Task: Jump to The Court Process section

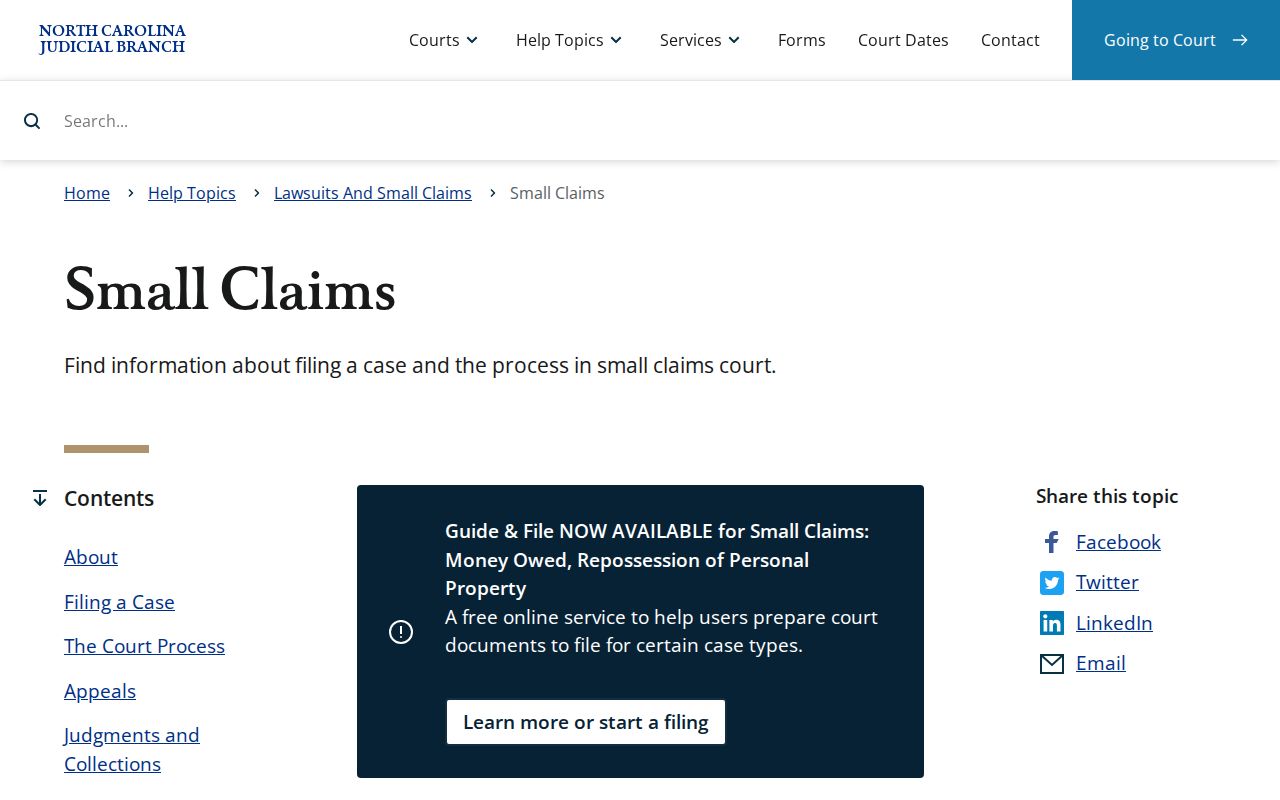Action: coord(144,646)
